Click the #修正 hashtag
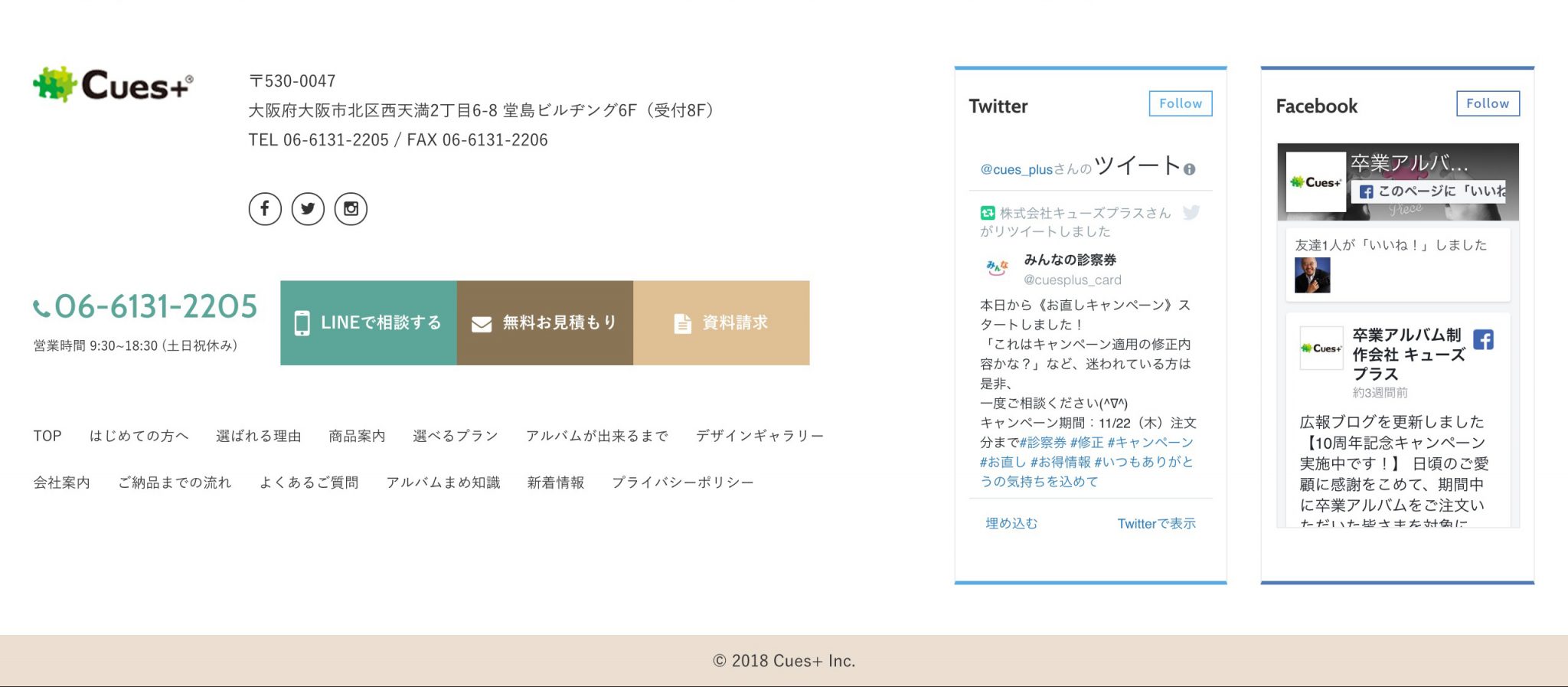 [1086, 443]
